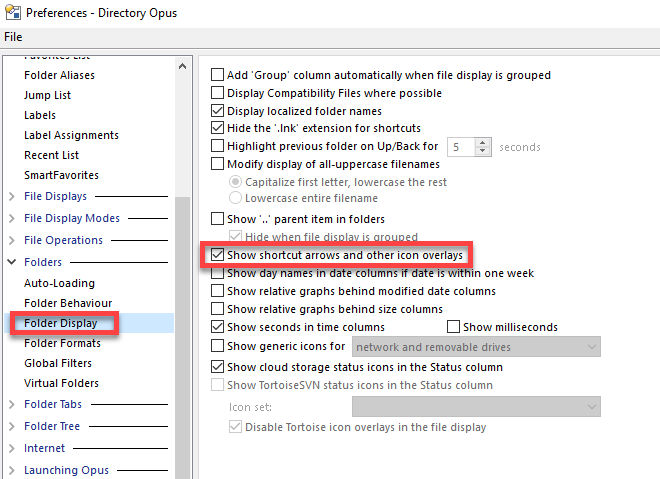Increase seconds with the spinner up arrow

coord(482,143)
